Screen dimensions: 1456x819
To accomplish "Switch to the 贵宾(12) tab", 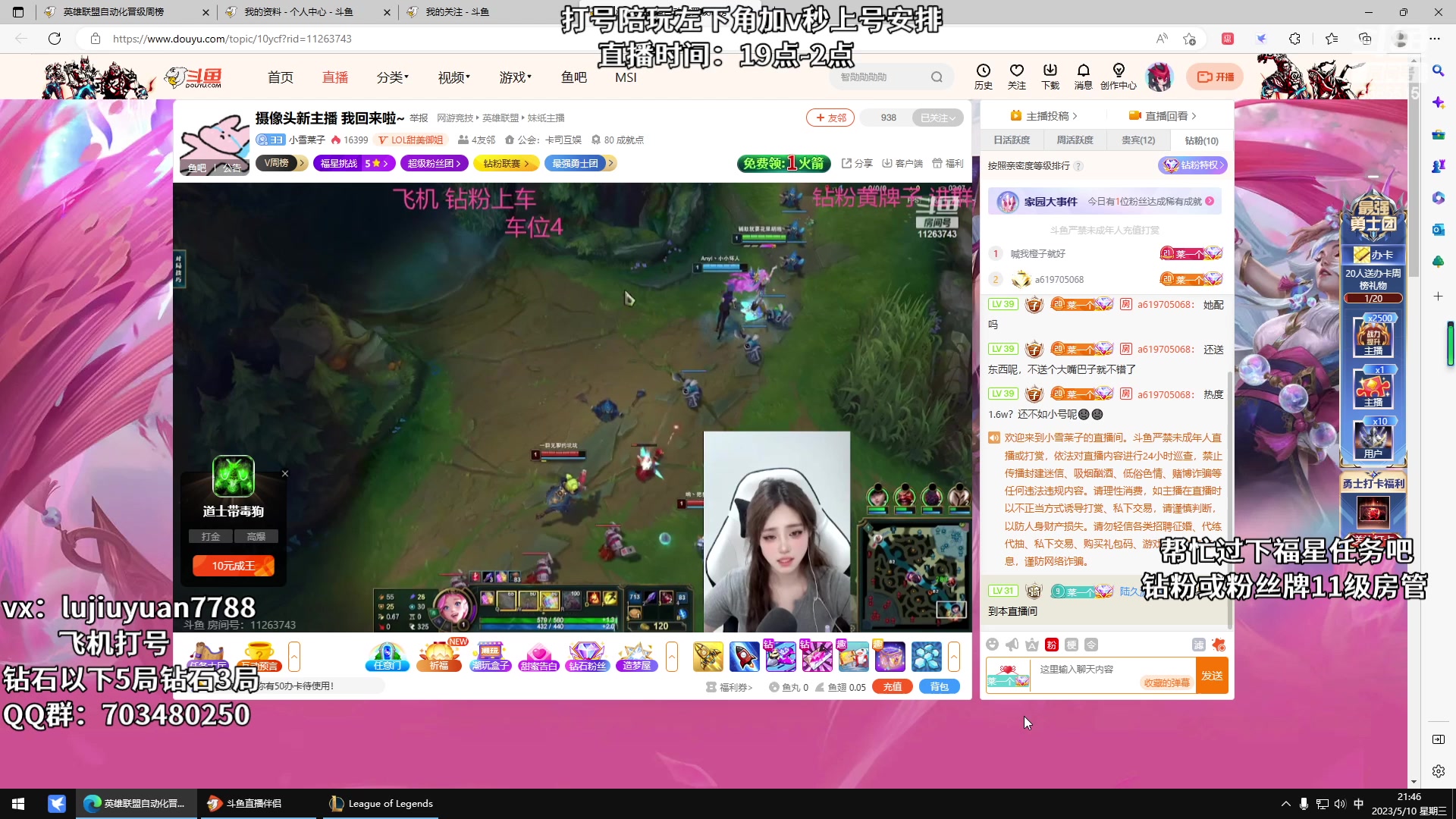I will (x=1138, y=140).
